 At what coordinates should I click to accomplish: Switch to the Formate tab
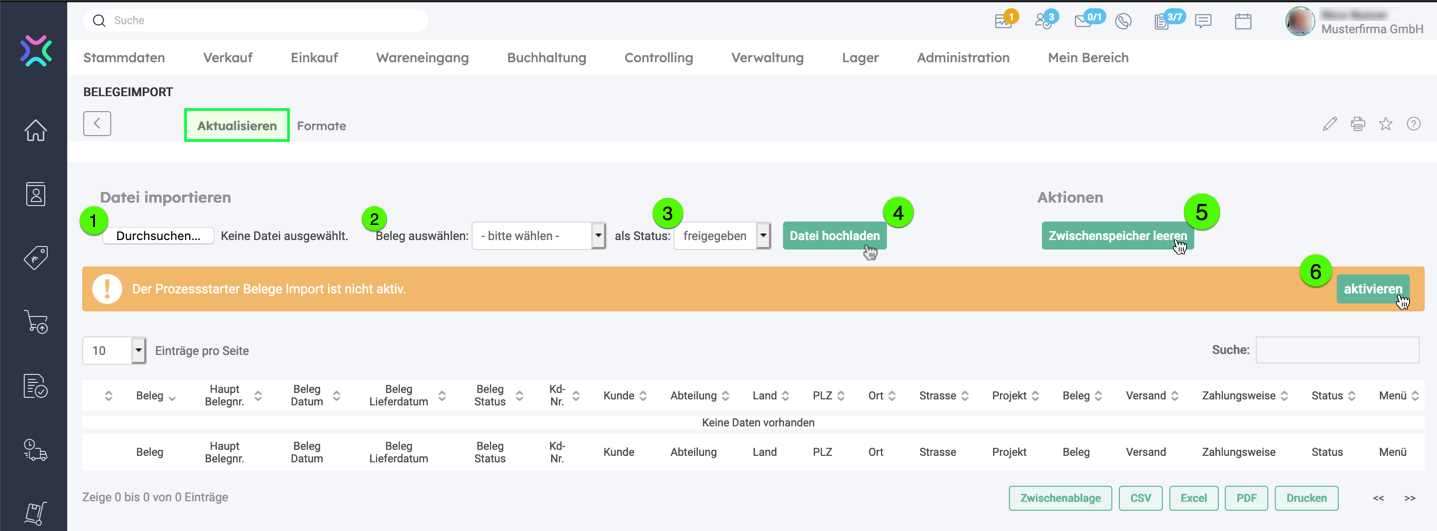321,126
